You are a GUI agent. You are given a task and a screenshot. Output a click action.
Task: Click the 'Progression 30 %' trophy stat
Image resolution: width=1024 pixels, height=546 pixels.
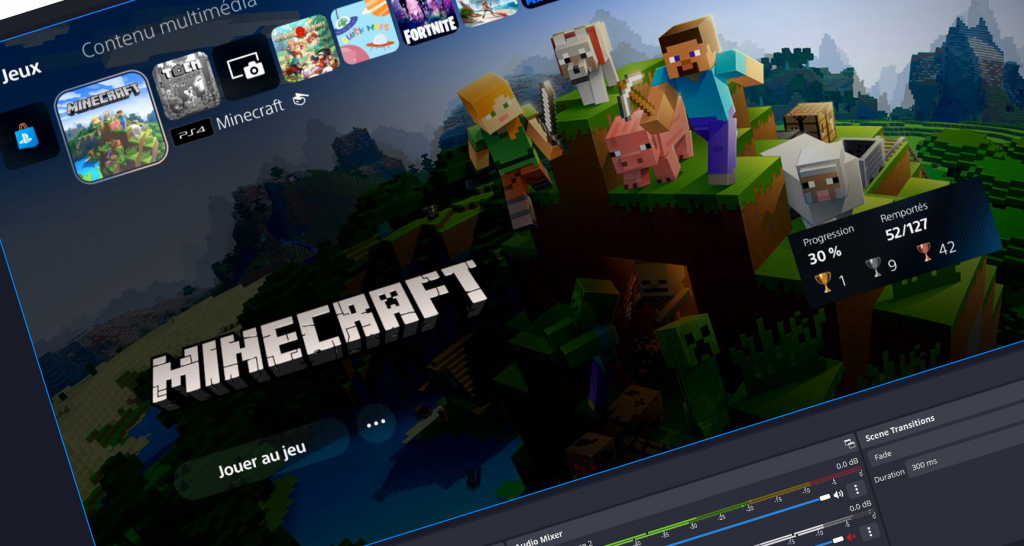(x=828, y=245)
